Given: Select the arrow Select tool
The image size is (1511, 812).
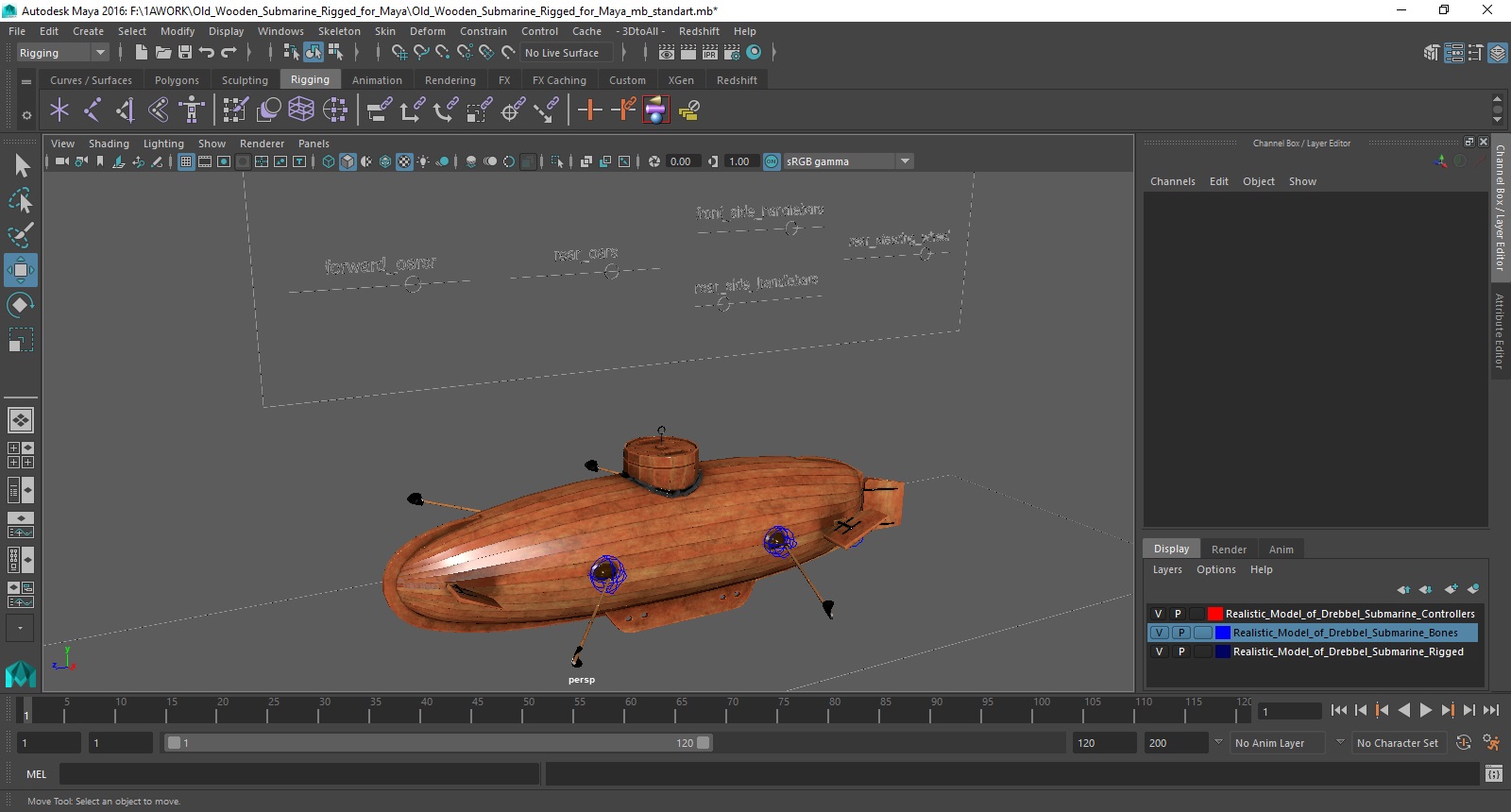Looking at the screenshot, I should pos(21,166).
